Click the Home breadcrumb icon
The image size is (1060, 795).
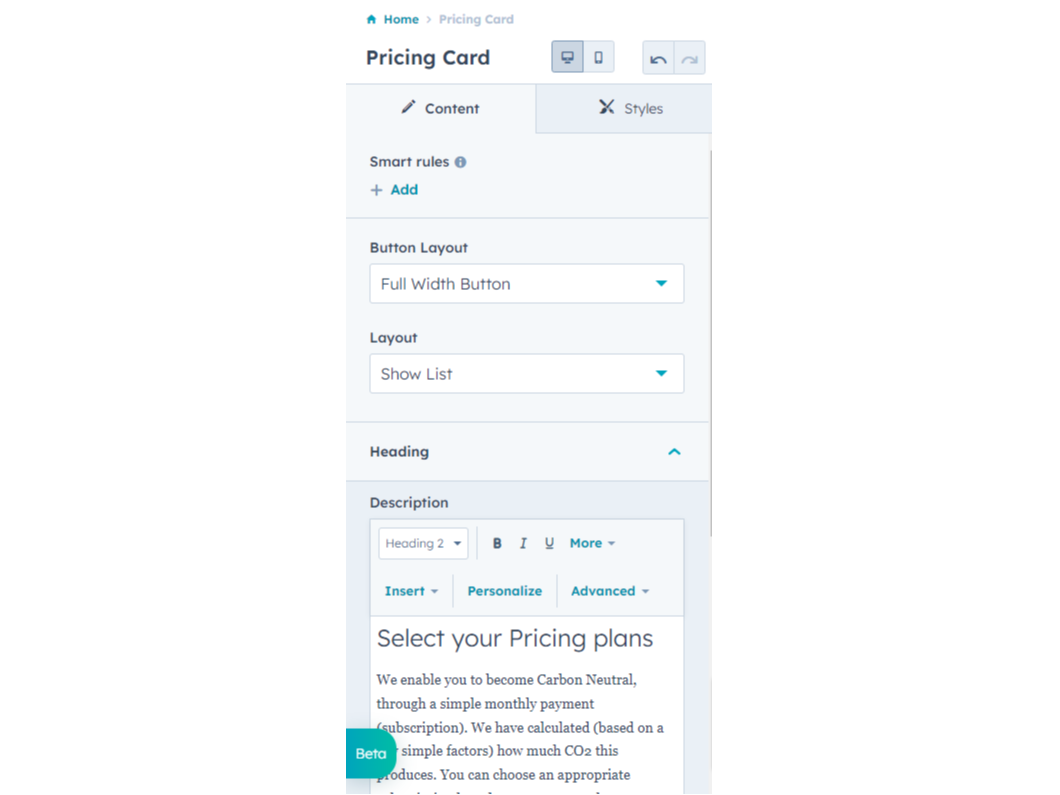pos(372,19)
